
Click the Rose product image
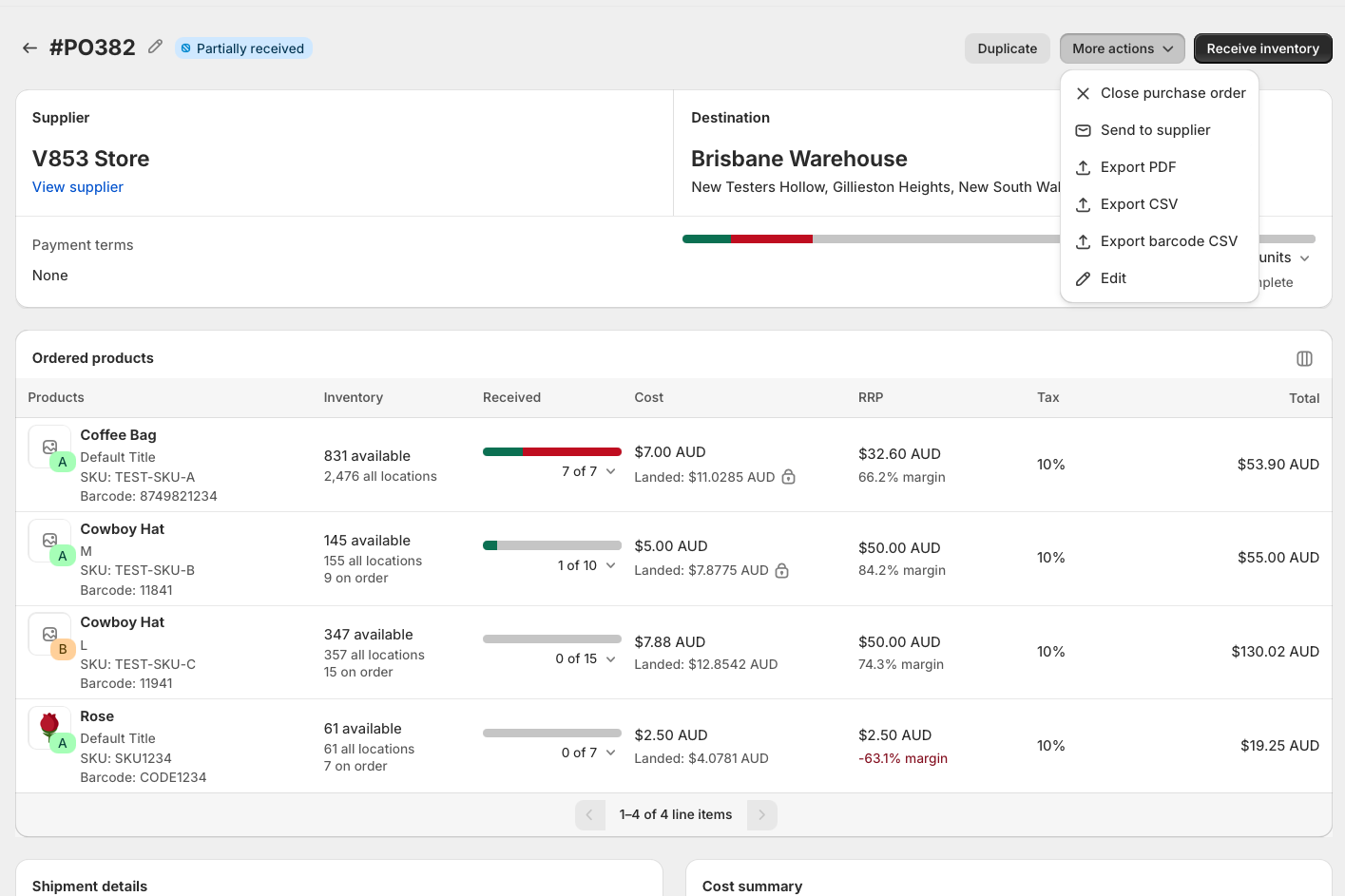49,728
